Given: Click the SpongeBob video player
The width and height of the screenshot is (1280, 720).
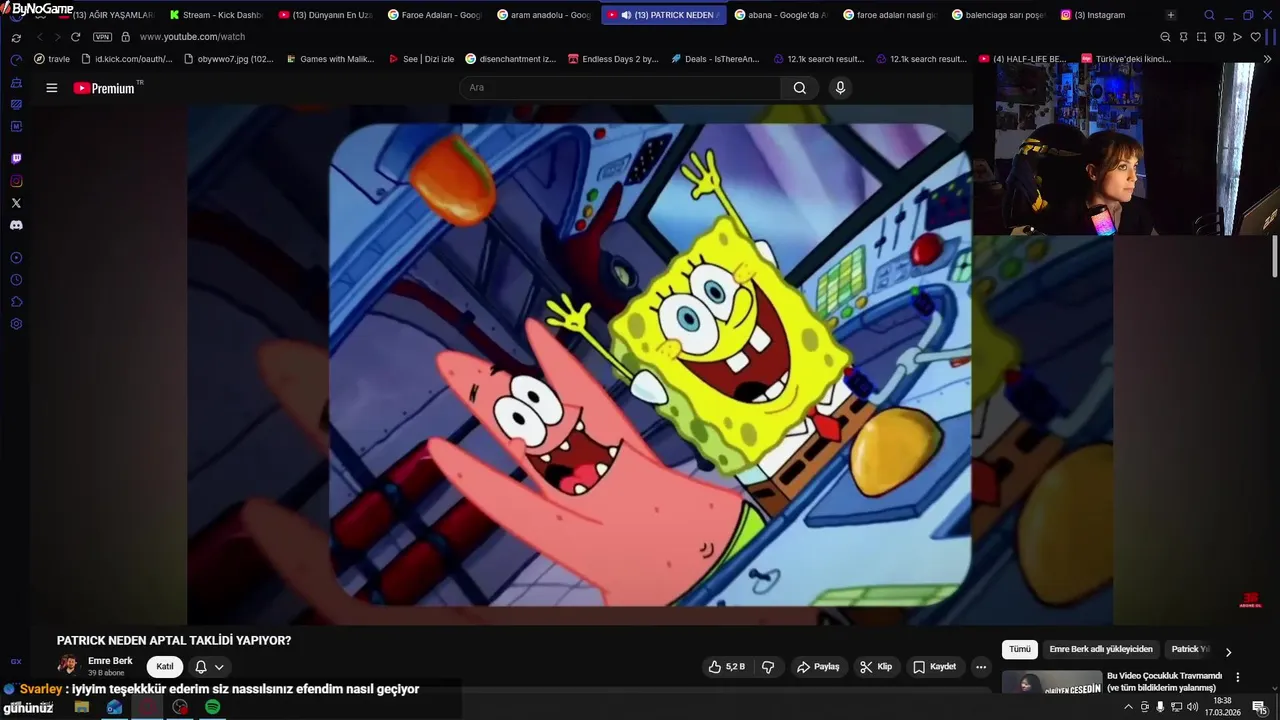Looking at the screenshot, I should [x=650, y=365].
